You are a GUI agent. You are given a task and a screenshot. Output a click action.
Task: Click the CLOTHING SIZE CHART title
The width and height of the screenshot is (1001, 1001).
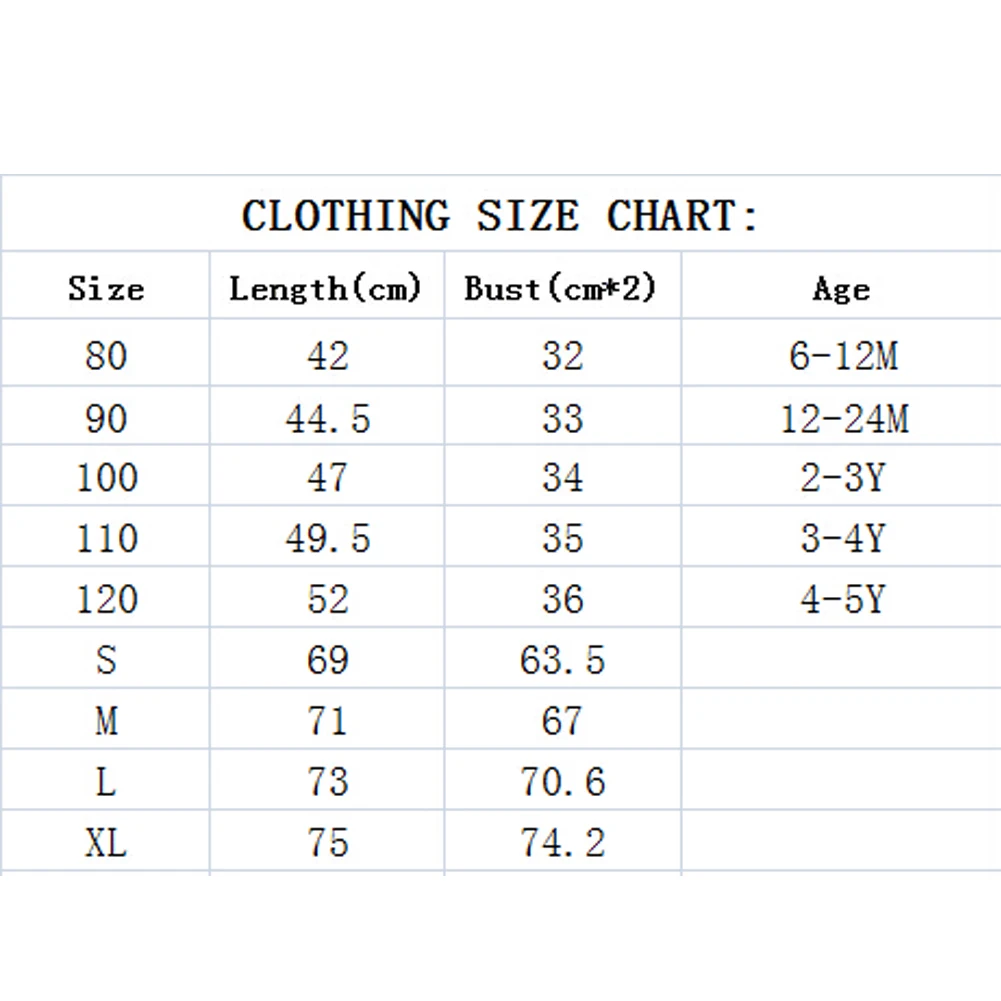[500, 216]
